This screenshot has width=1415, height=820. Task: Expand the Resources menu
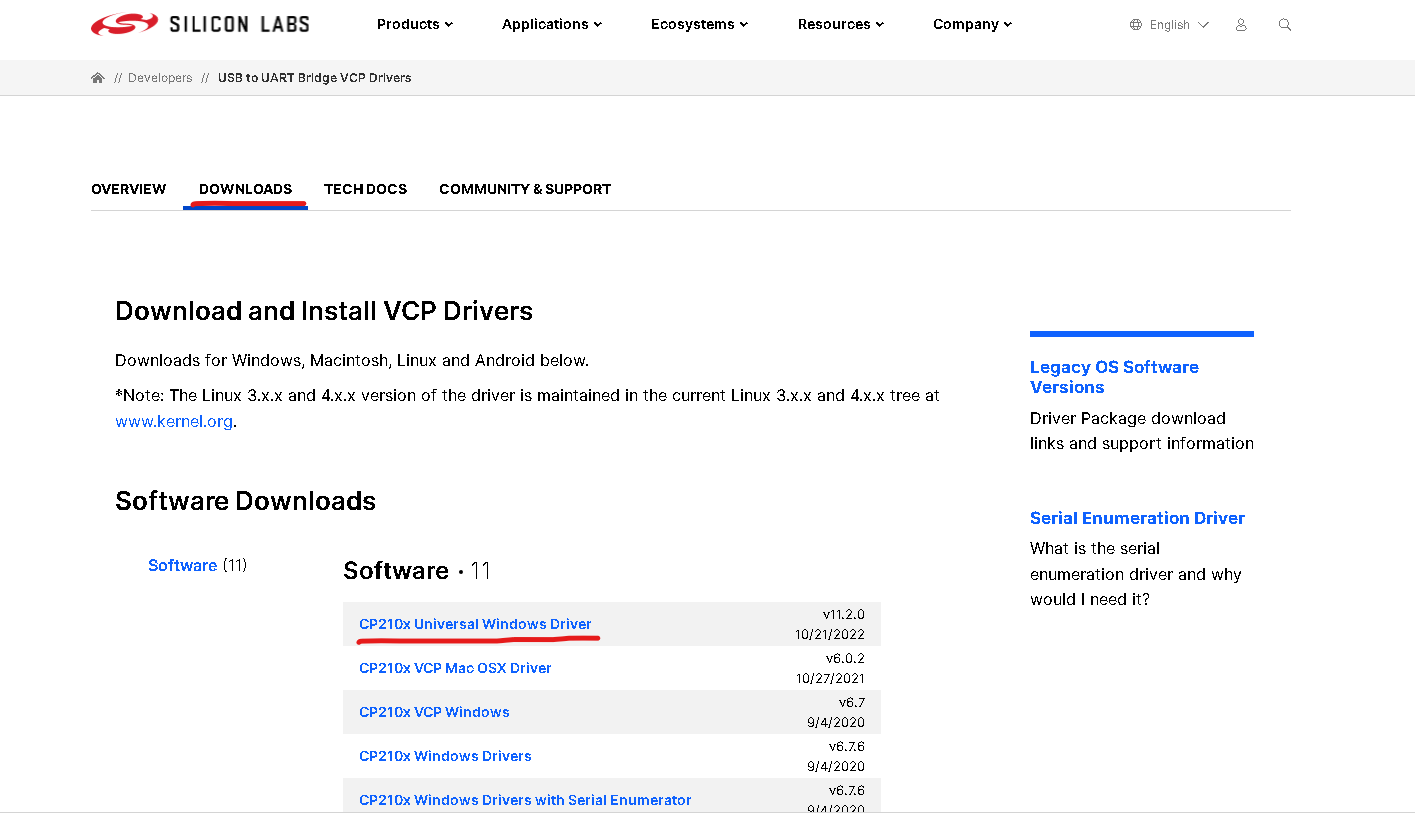[x=841, y=24]
